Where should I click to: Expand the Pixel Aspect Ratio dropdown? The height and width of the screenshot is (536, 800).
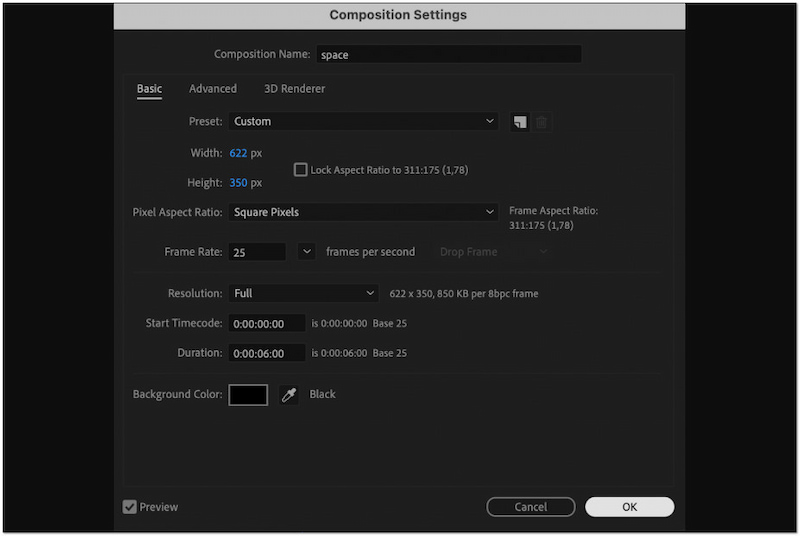point(363,212)
